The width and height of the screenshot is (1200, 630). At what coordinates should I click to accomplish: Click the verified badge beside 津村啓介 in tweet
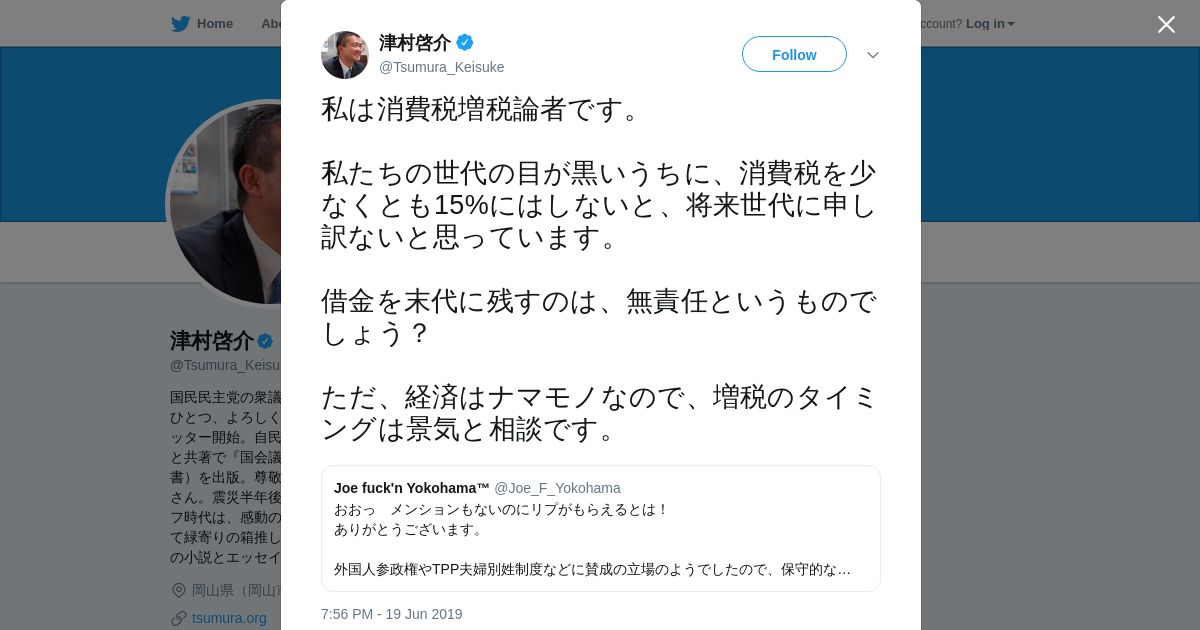pos(465,42)
